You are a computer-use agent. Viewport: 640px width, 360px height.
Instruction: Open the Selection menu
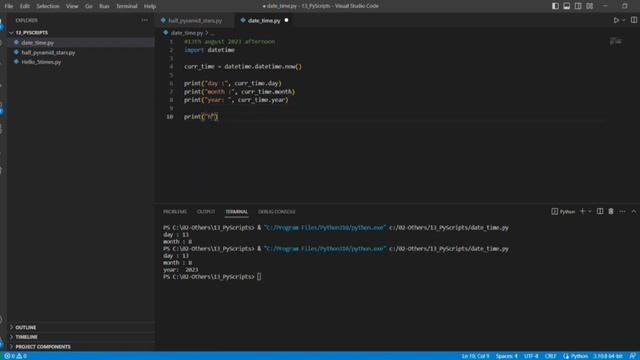pos(48,6)
